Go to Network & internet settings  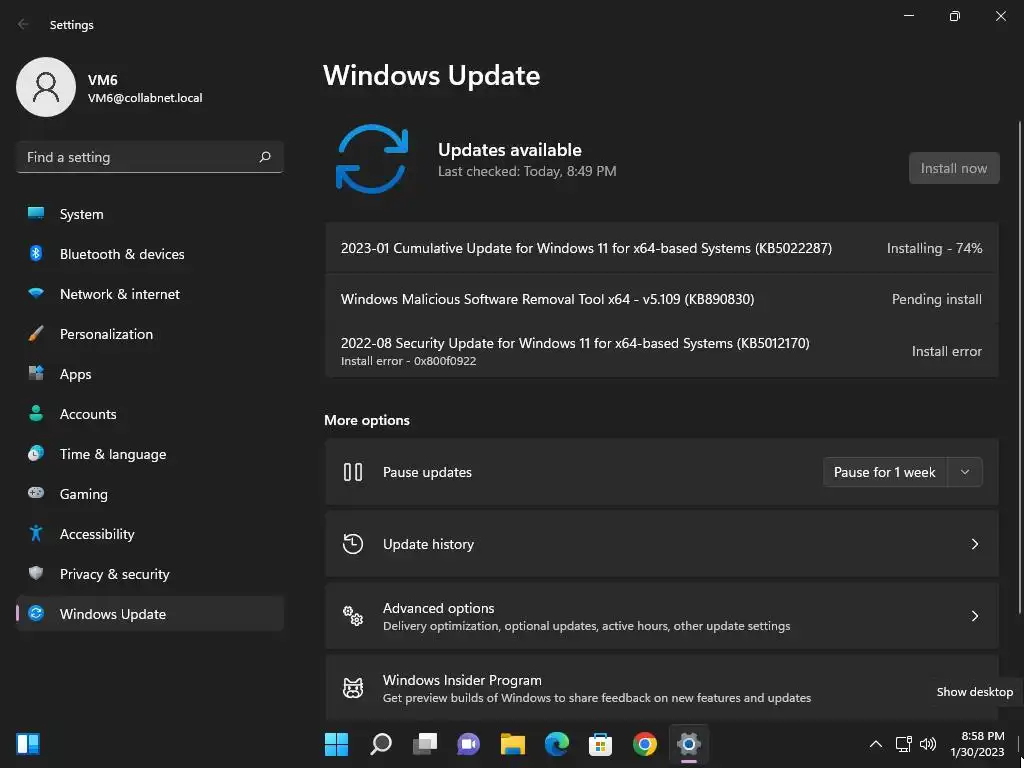pyautogui.click(x=150, y=293)
